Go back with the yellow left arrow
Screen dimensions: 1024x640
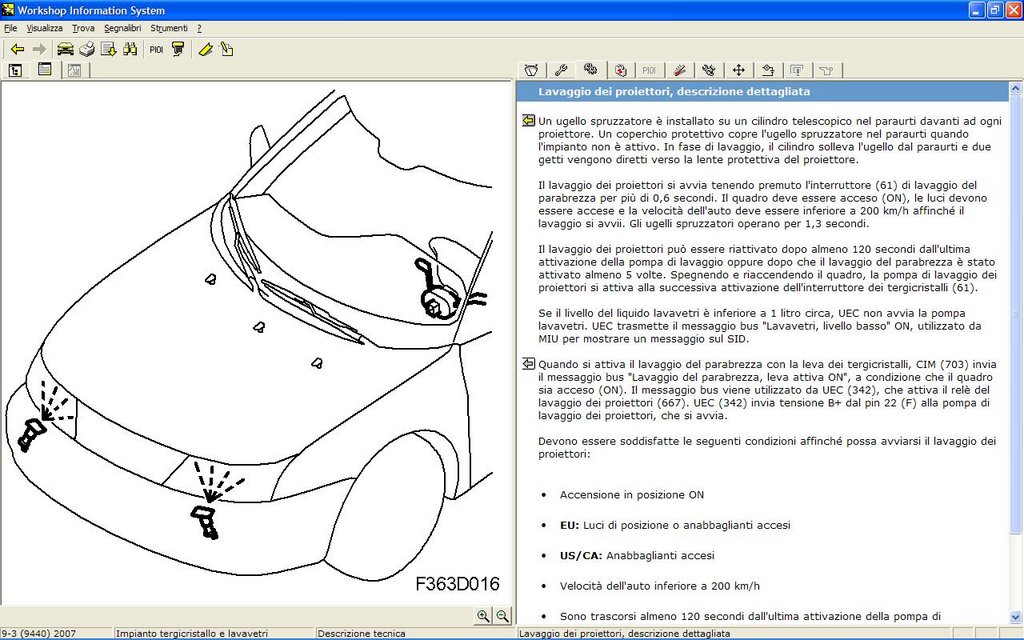pos(18,49)
